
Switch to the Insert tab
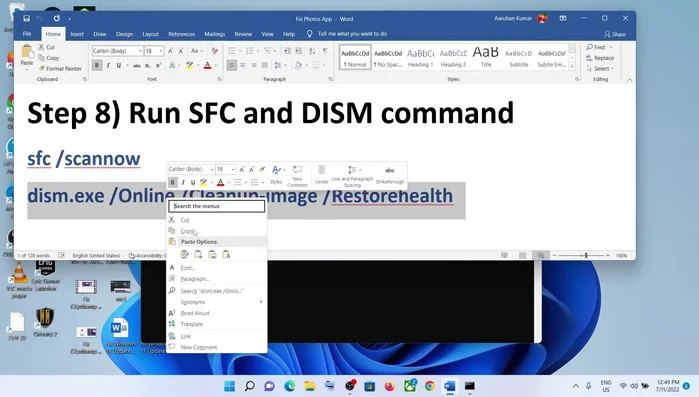pos(77,34)
